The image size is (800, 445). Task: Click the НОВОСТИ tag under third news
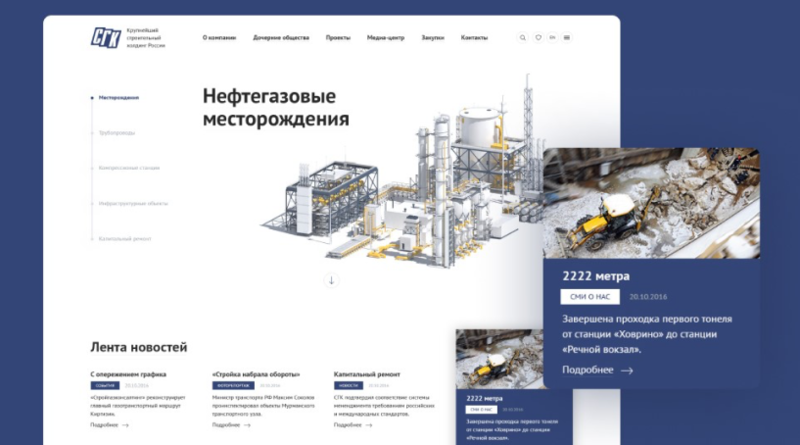point(348,386)
